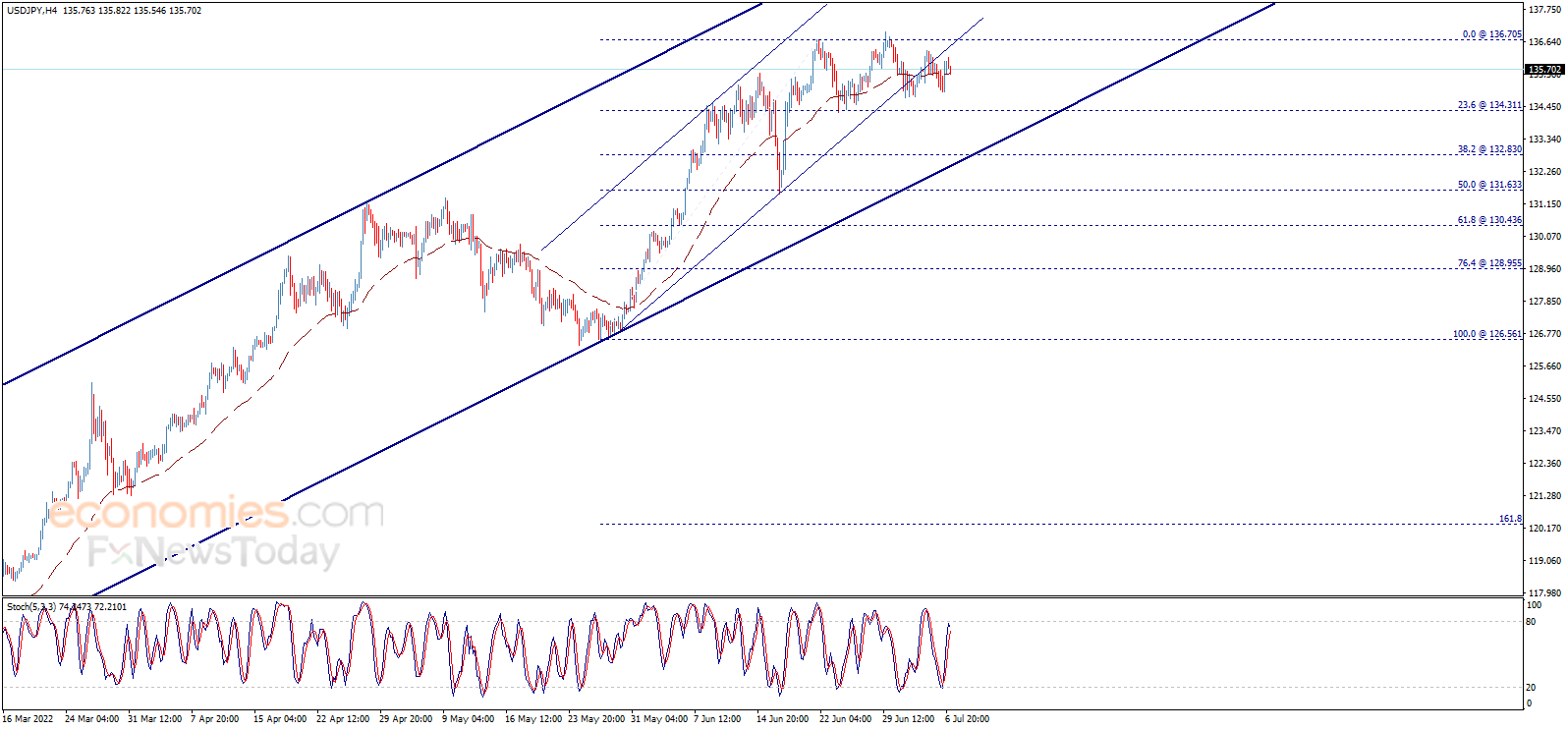1568x730 pixels.
Task: Select the 16 Mar 2022 date marker
Action: pyautogui.click(x=28, y=719)
